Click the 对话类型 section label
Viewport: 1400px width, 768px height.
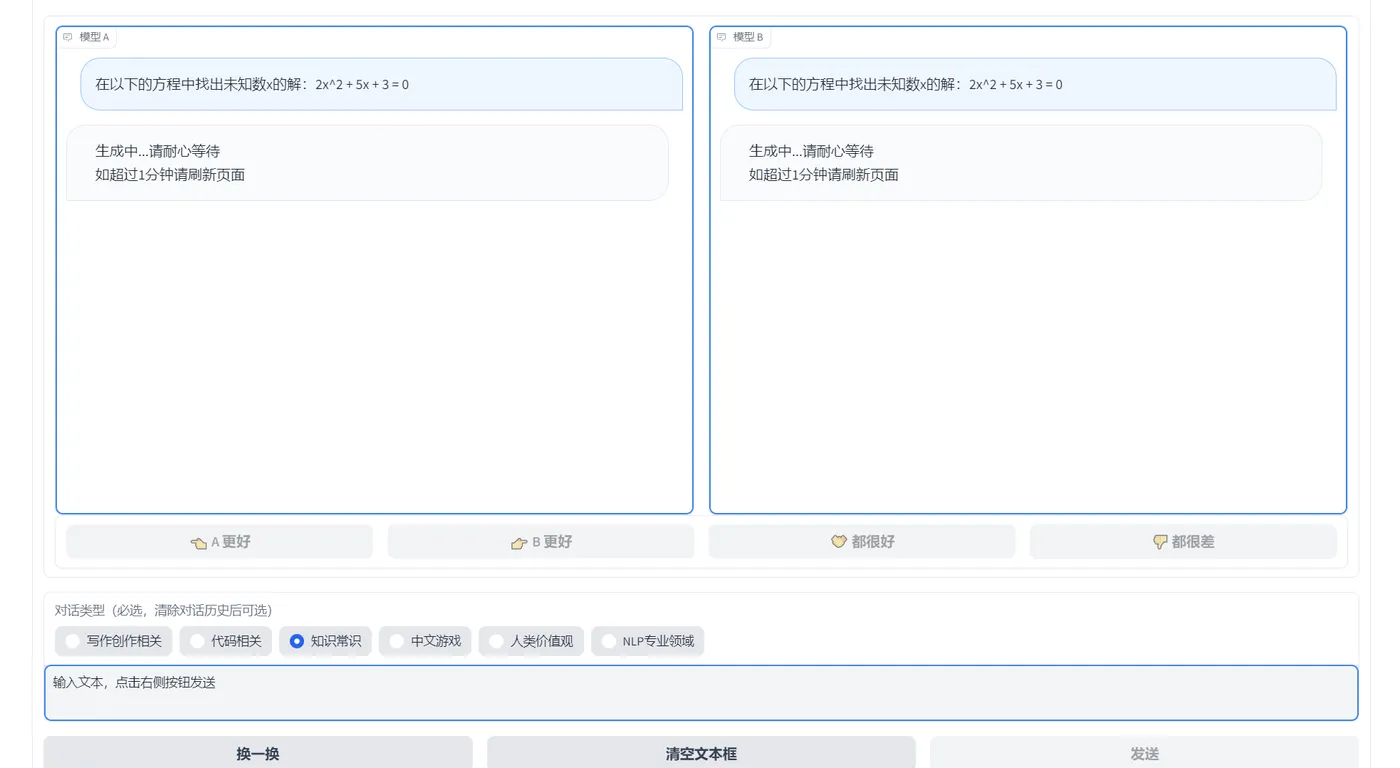point(163,610)
